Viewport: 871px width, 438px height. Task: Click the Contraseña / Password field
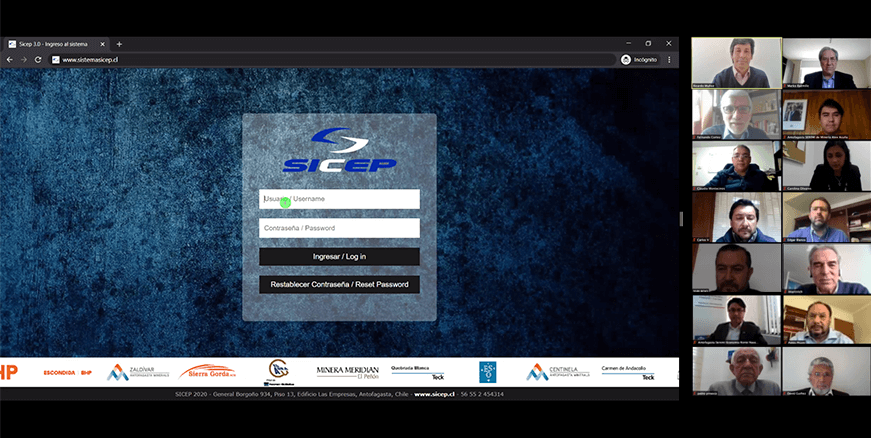339,228
